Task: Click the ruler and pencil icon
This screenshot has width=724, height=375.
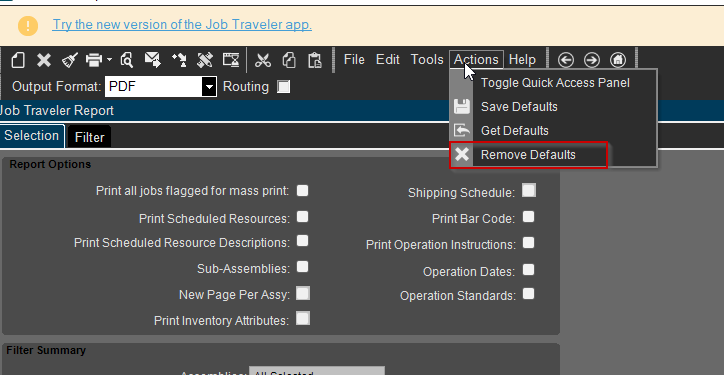Action: click(x=205, y=60)
